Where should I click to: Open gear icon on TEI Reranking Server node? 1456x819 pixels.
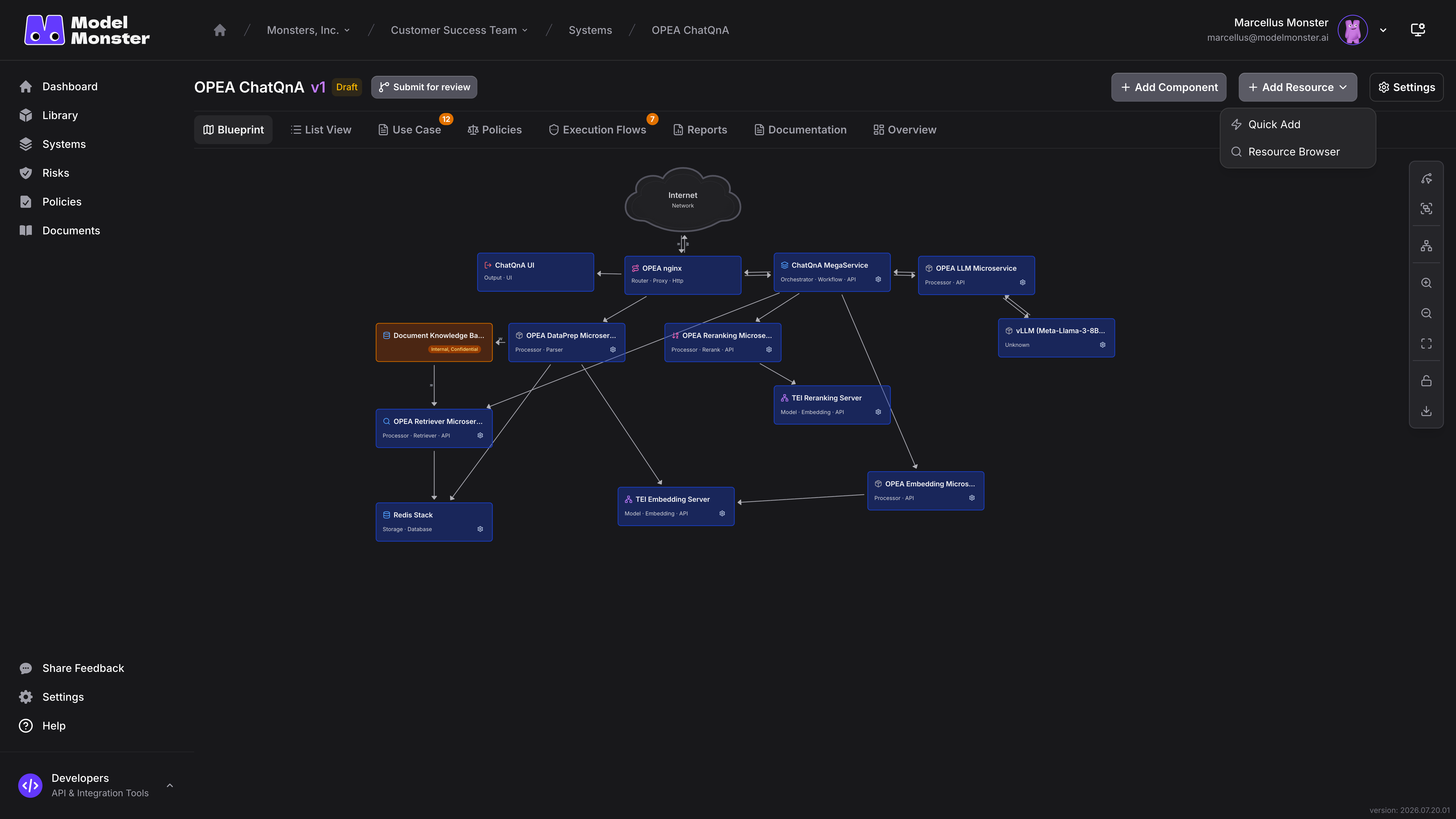[x=878, y=412]
